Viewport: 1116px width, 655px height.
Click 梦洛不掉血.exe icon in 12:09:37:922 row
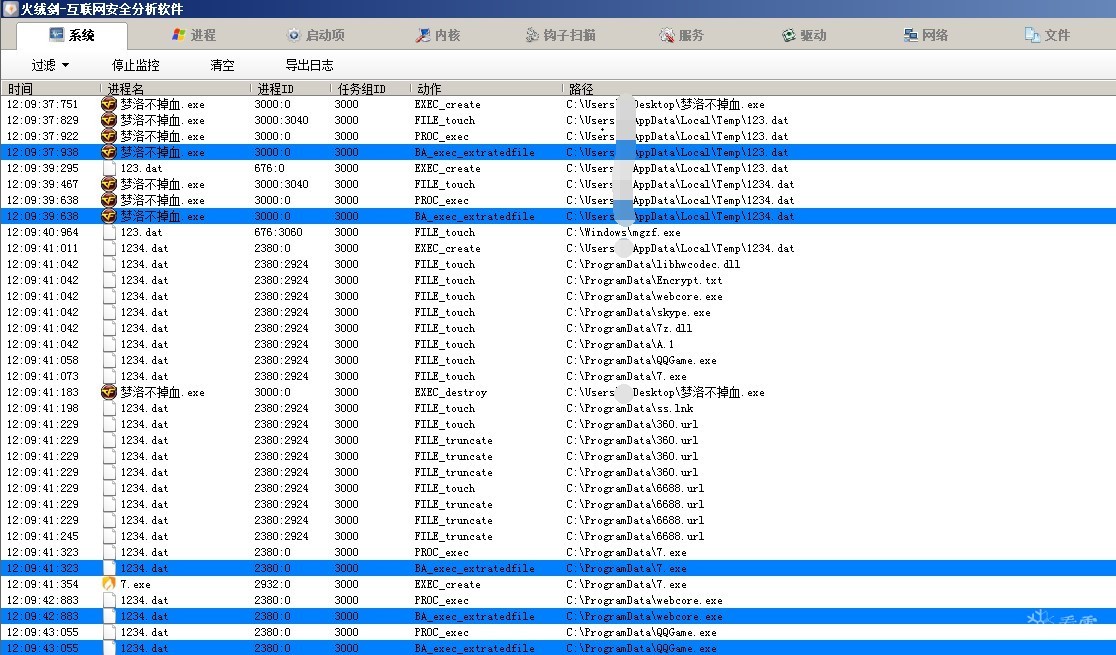click(109, 136)
